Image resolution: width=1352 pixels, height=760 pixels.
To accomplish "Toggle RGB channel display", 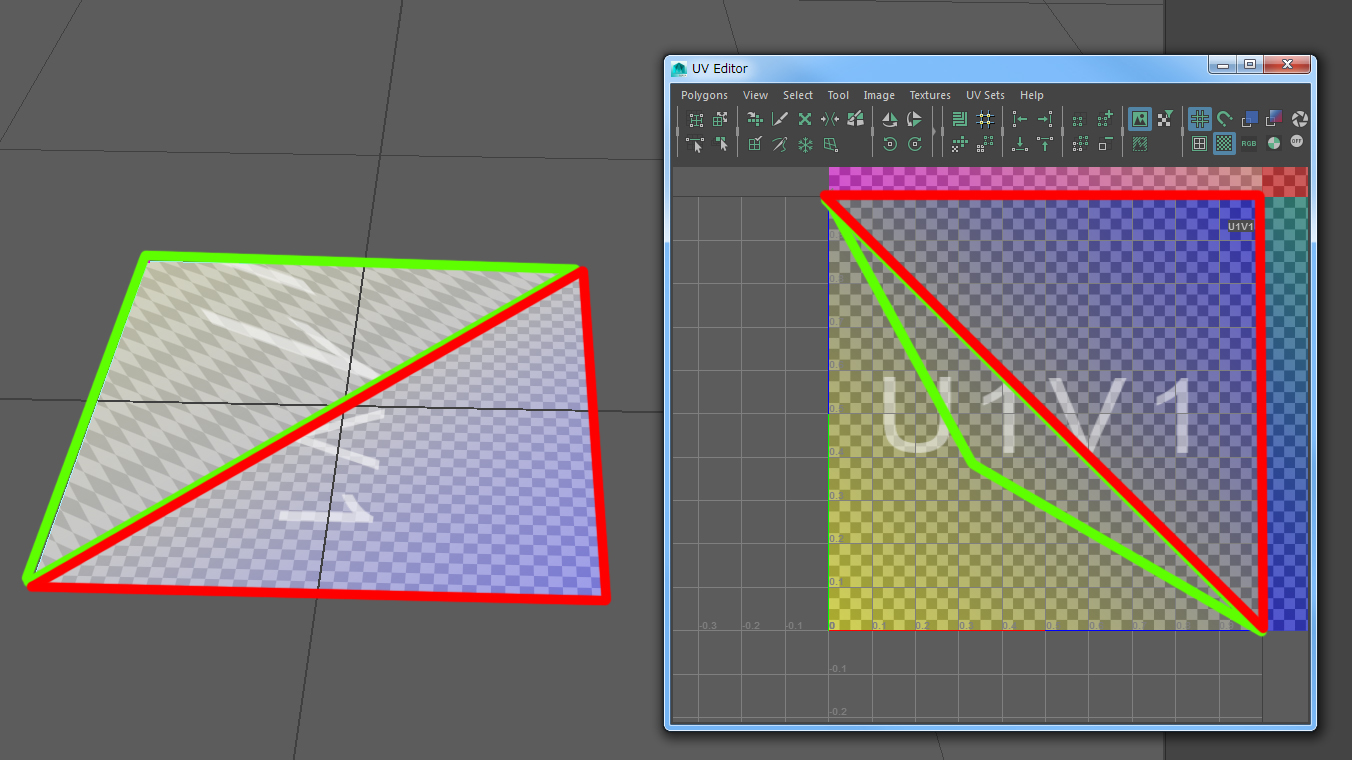I will 1249,144.
